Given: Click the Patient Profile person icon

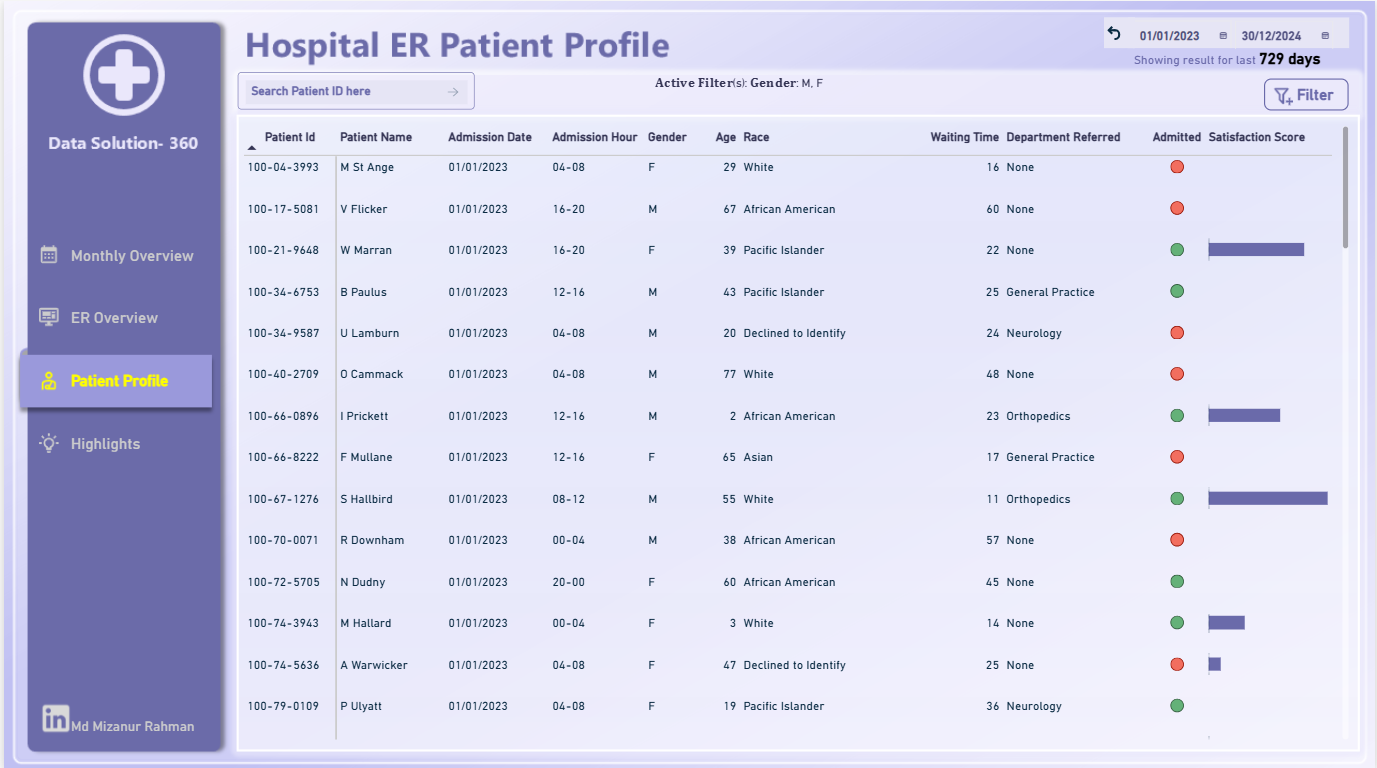Looking at the screenshot, I should pyautogui.click(x=48, y=381).
